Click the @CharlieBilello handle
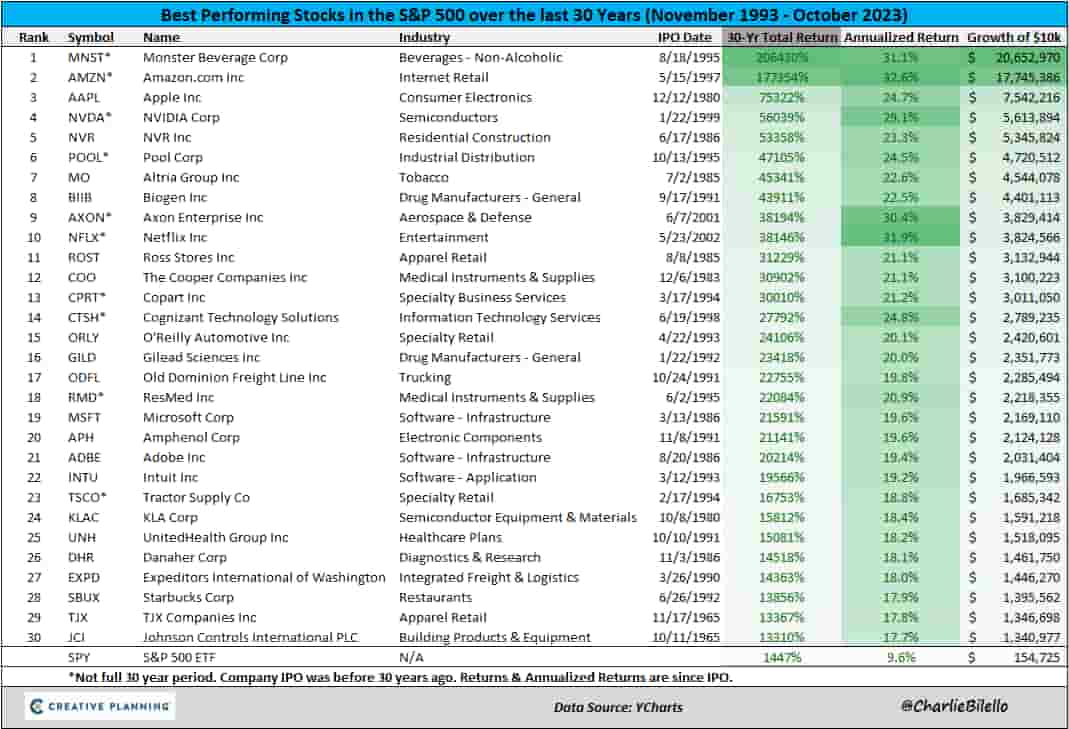The image size is (1069, 729). (x=954, y=706)
